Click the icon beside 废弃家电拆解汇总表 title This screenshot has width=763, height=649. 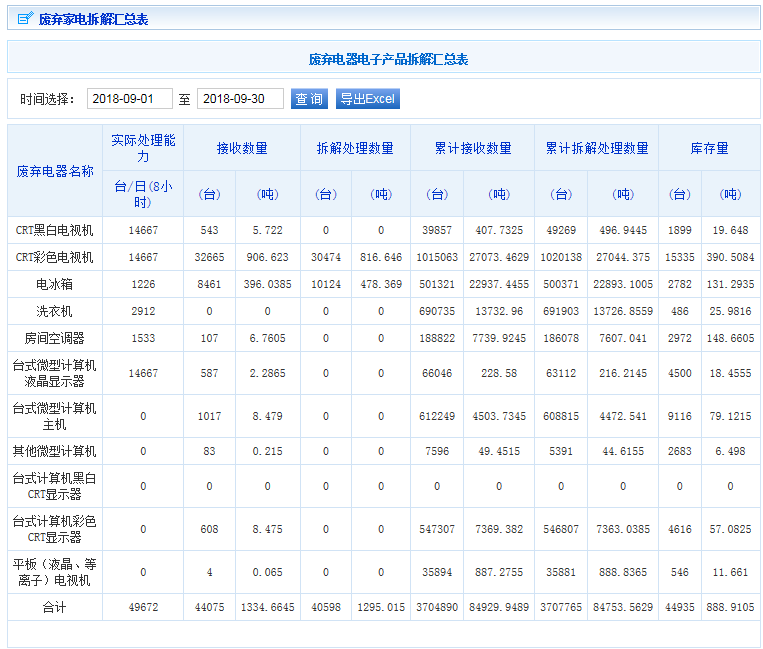click(25, 19)
